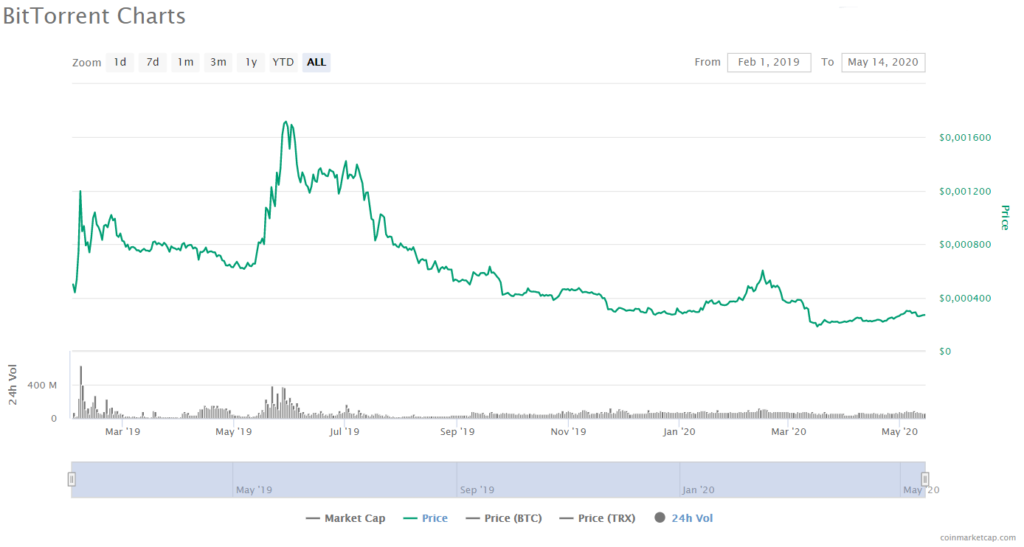Edit the From date field Feb 1, 2019
The width and height of the screenshot is (1024, 547).
coord(769,62)
